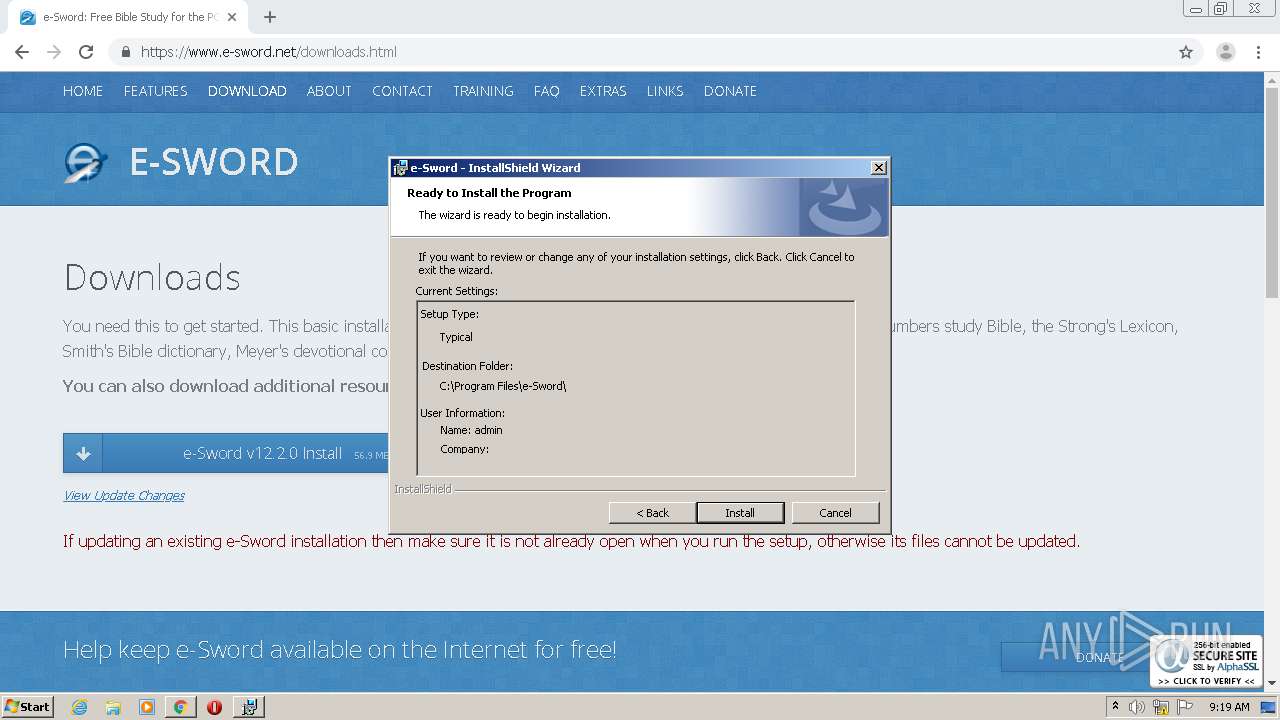Click the volume speaker tray icon
The height and width of the screenshot is (720, 1280).
(x=1137, y=707)
